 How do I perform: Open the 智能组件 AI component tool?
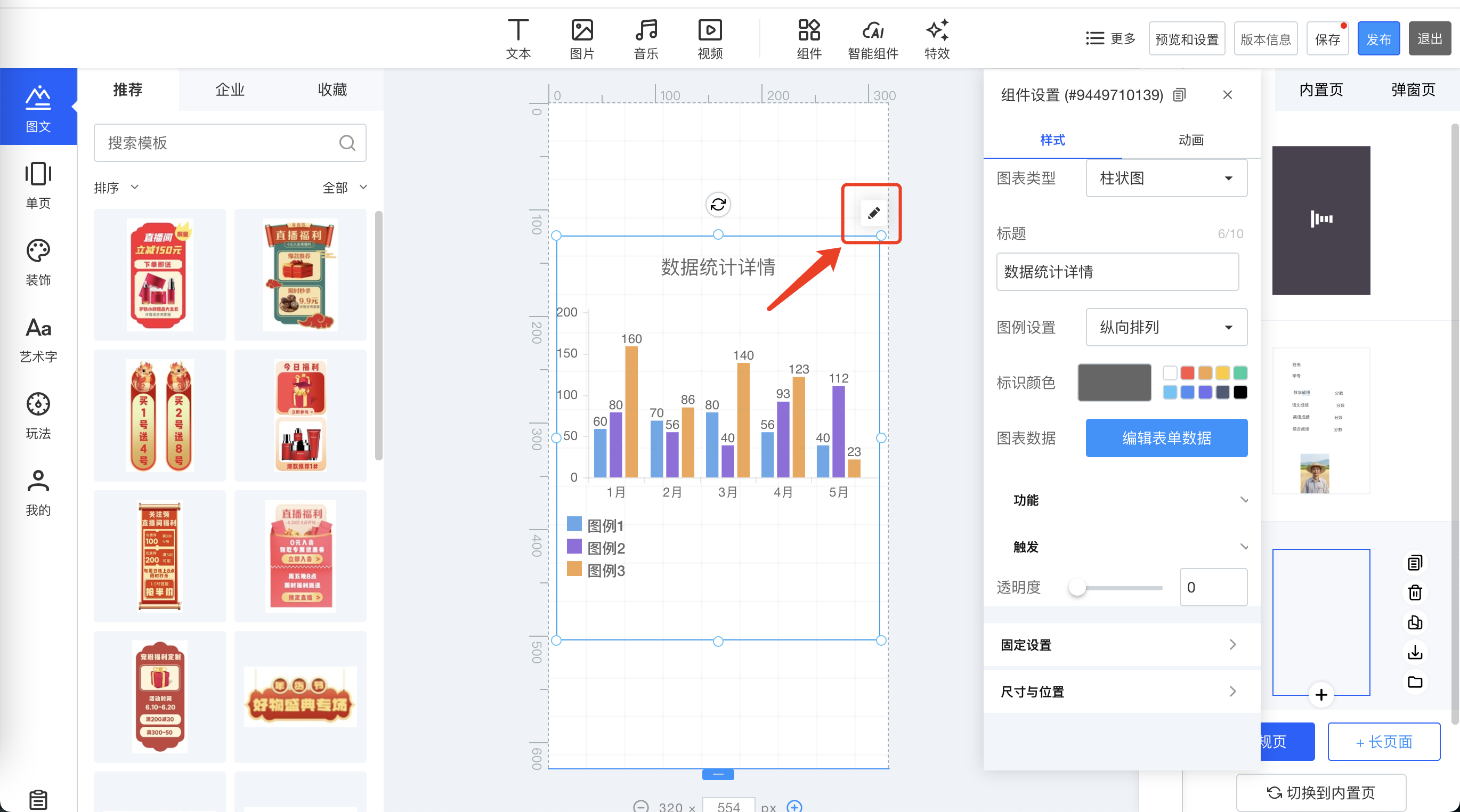point(872,39)
